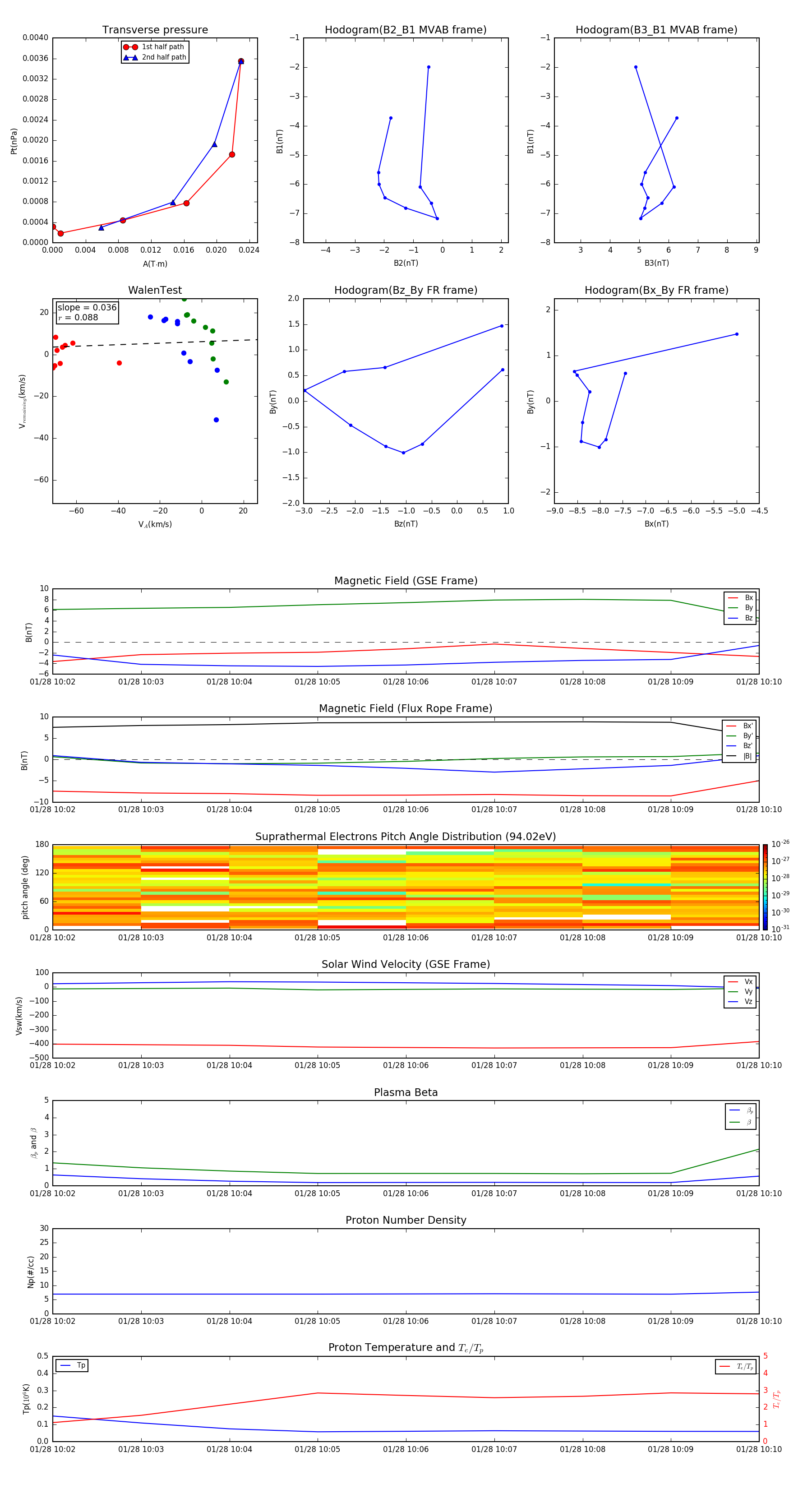Click the 'Proton Number Density' title
Image resolution: width=812 pixels, height=1489 pixels.
[406, 1220]
